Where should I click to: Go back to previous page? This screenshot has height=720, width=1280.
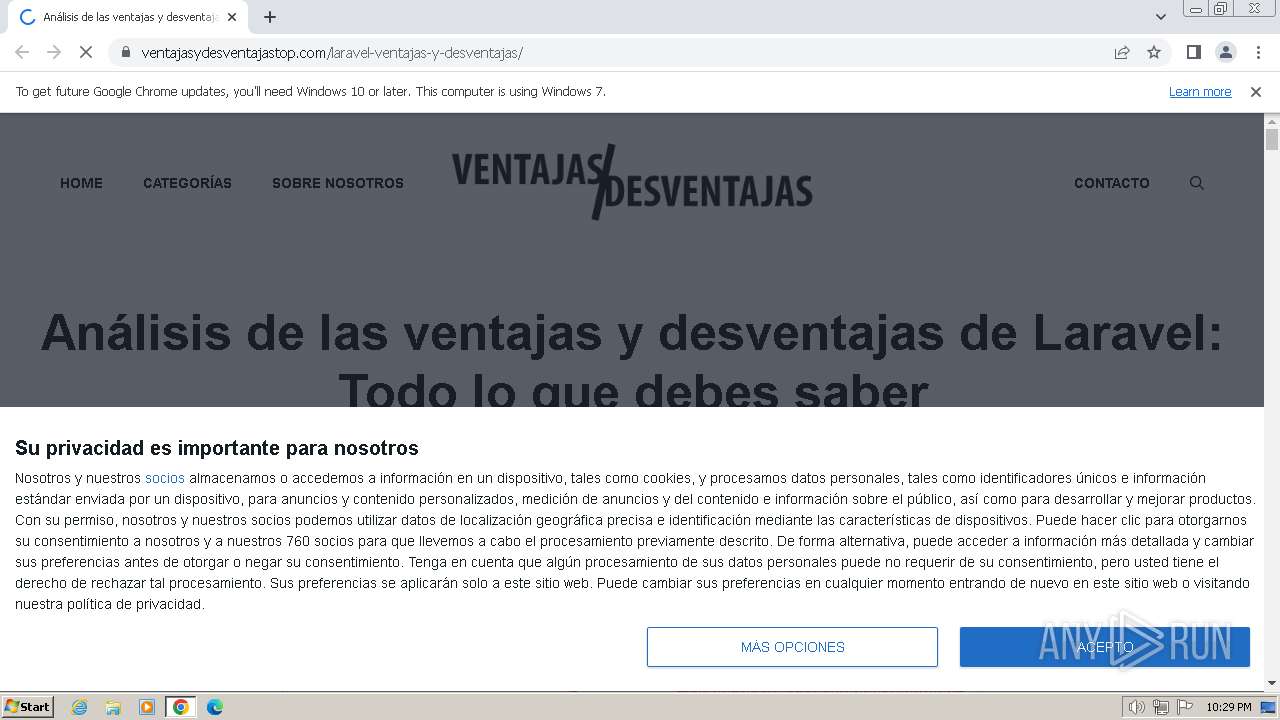tap(22, 52)
